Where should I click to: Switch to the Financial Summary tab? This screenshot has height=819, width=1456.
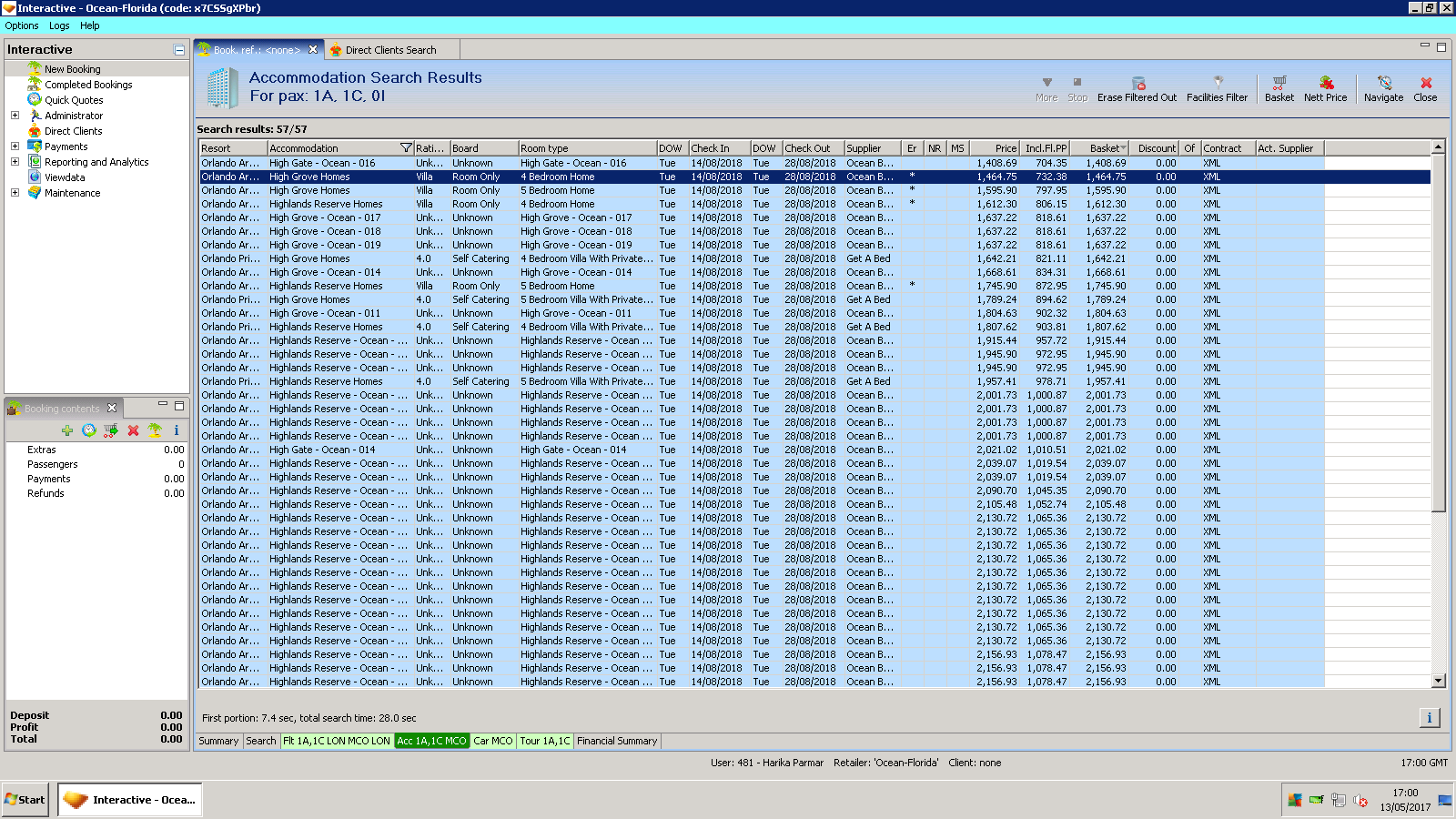[616, 741]
